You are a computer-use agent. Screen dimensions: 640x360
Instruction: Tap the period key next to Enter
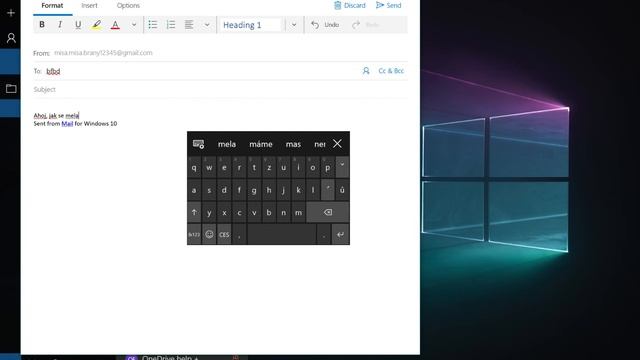tap(324, 234)
